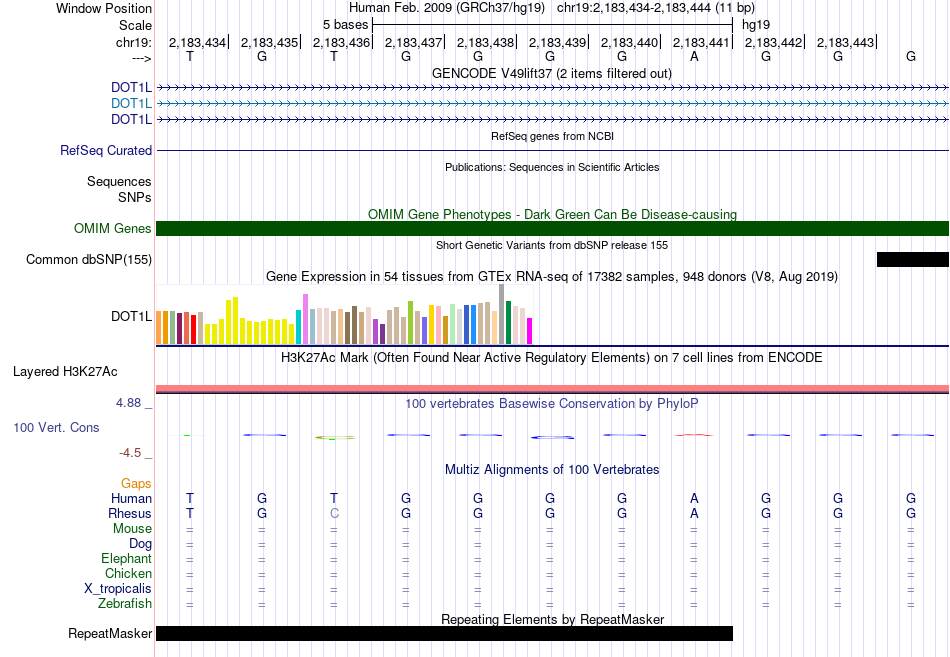Click the Repeating Elements by RepeatMasker title
The width and height of the screenshot is (950, 657).
552,619
